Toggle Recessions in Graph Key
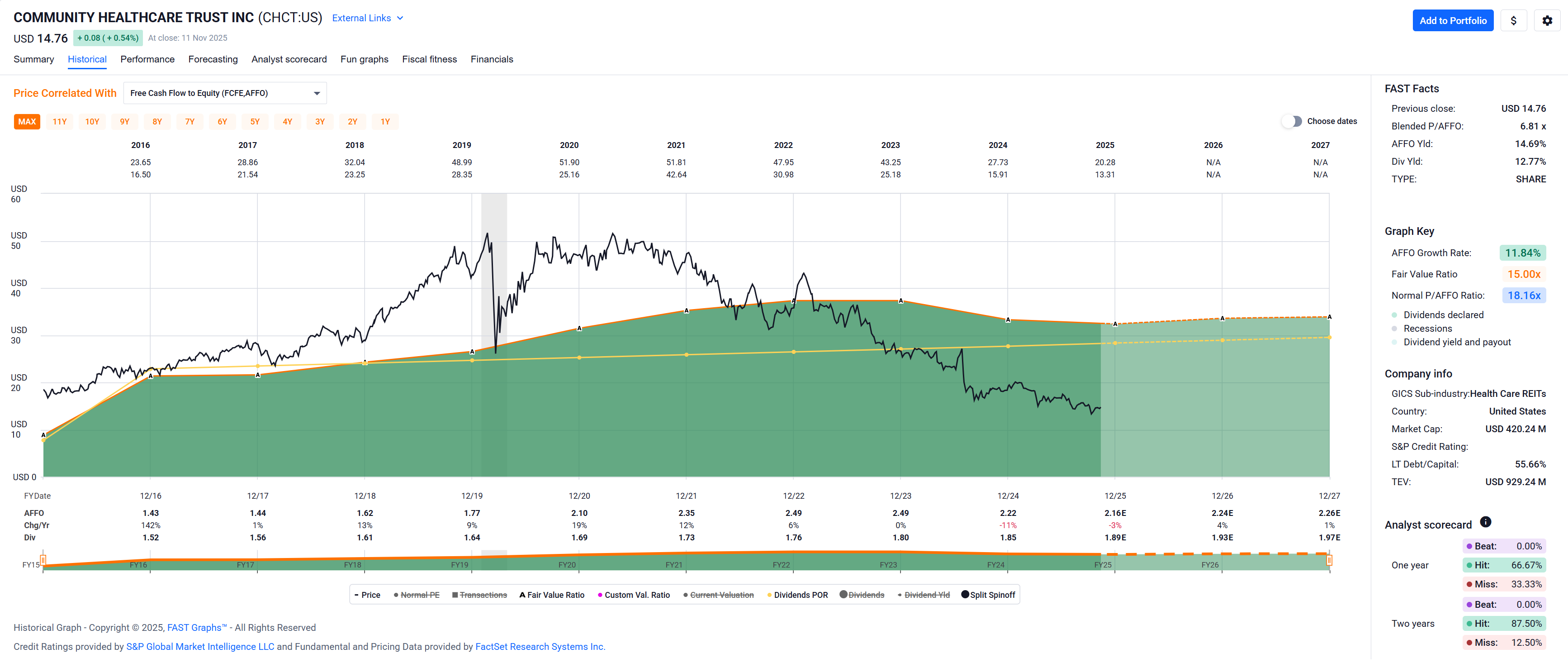 [x=1394, y=329]
